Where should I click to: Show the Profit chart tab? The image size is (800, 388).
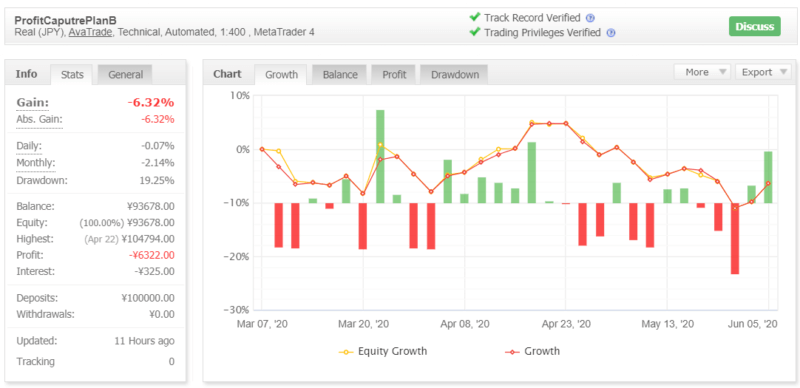click(x=394, y=75)
